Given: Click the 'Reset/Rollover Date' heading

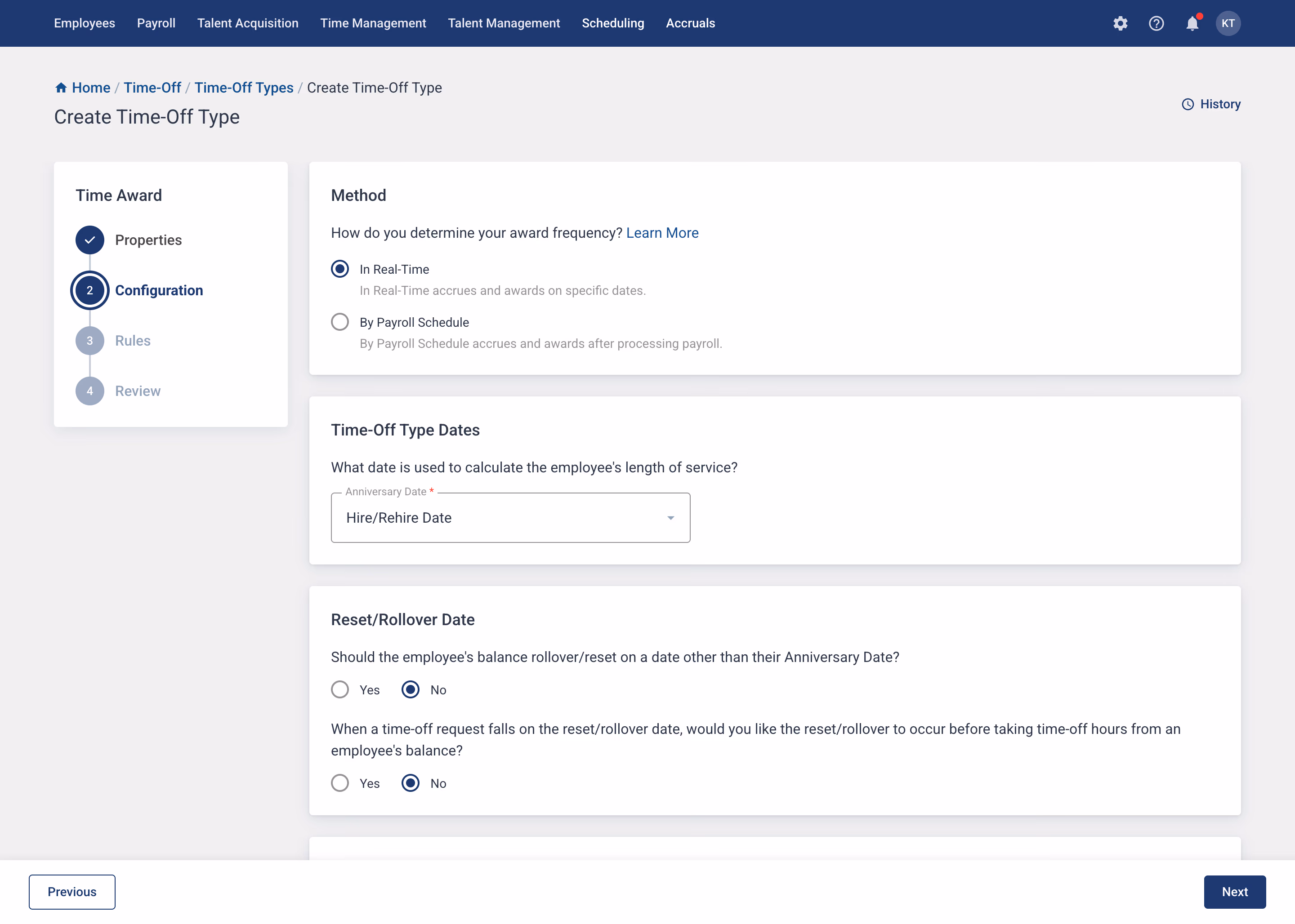Looking at the screenshot, I should tap(402, 619).
